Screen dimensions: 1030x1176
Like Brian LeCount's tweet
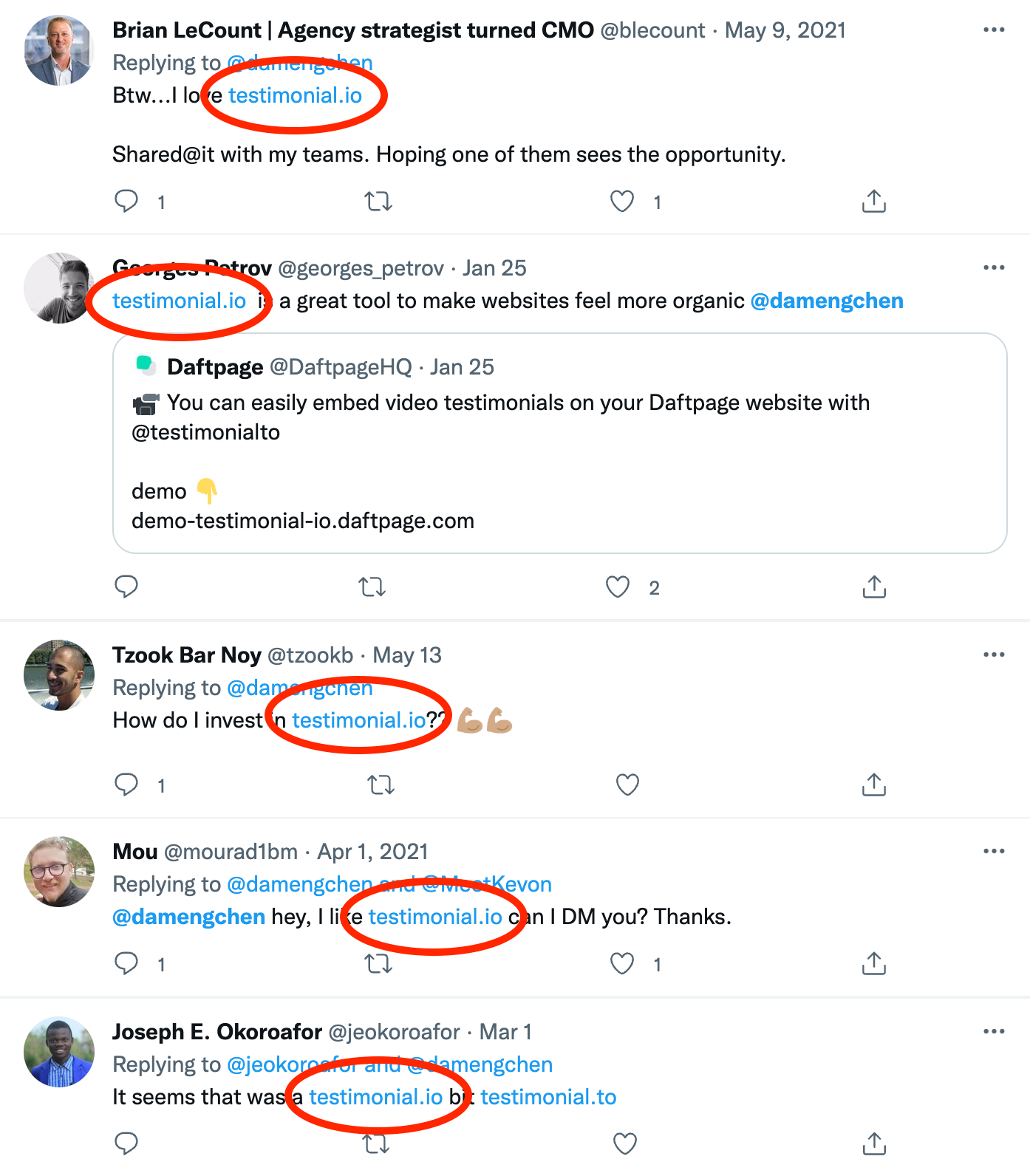[x=622, y=201]
